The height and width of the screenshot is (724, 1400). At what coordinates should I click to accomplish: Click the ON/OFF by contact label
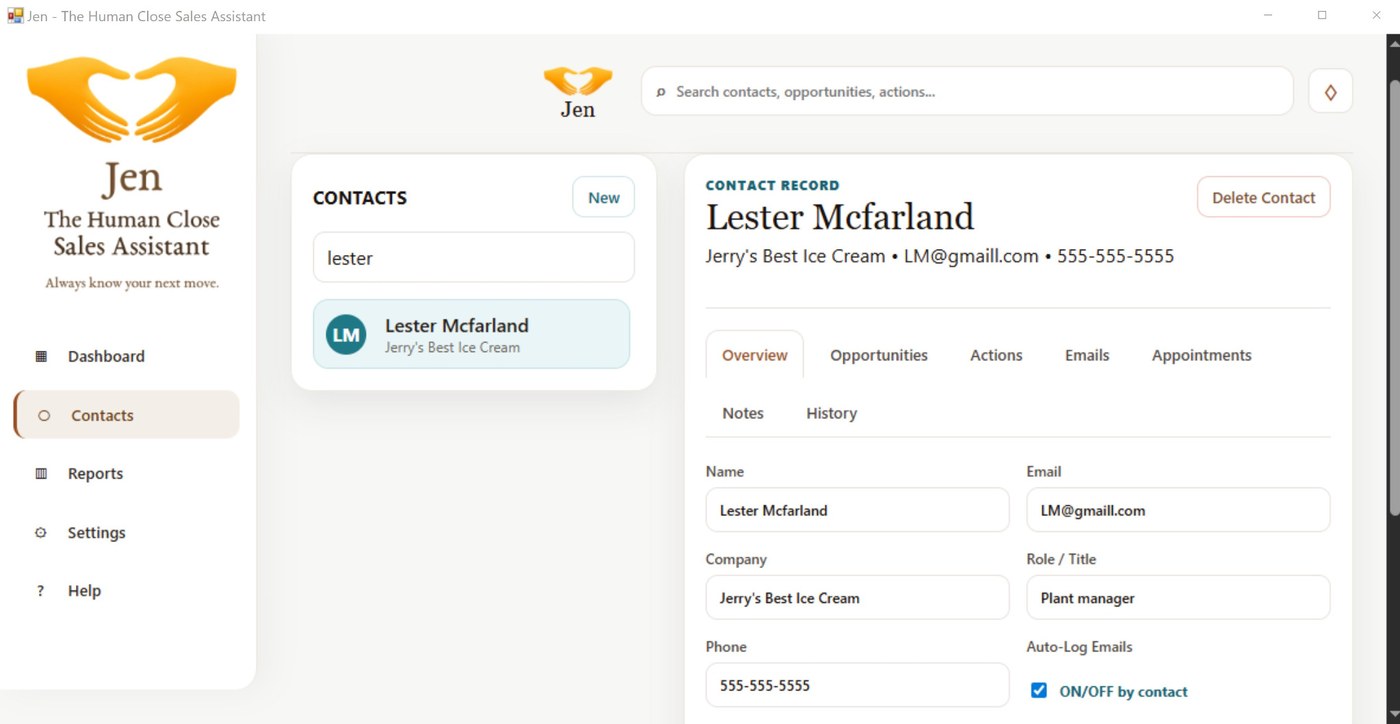coord(1123,691)
